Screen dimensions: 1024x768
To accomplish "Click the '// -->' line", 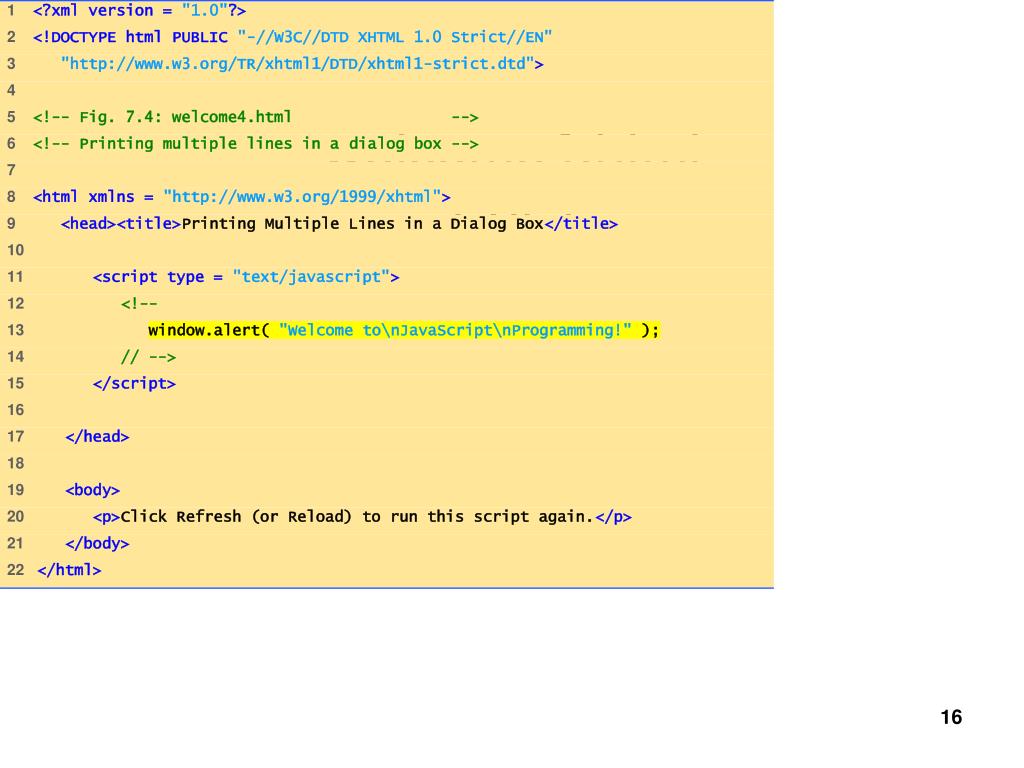I will coord(148,357).
